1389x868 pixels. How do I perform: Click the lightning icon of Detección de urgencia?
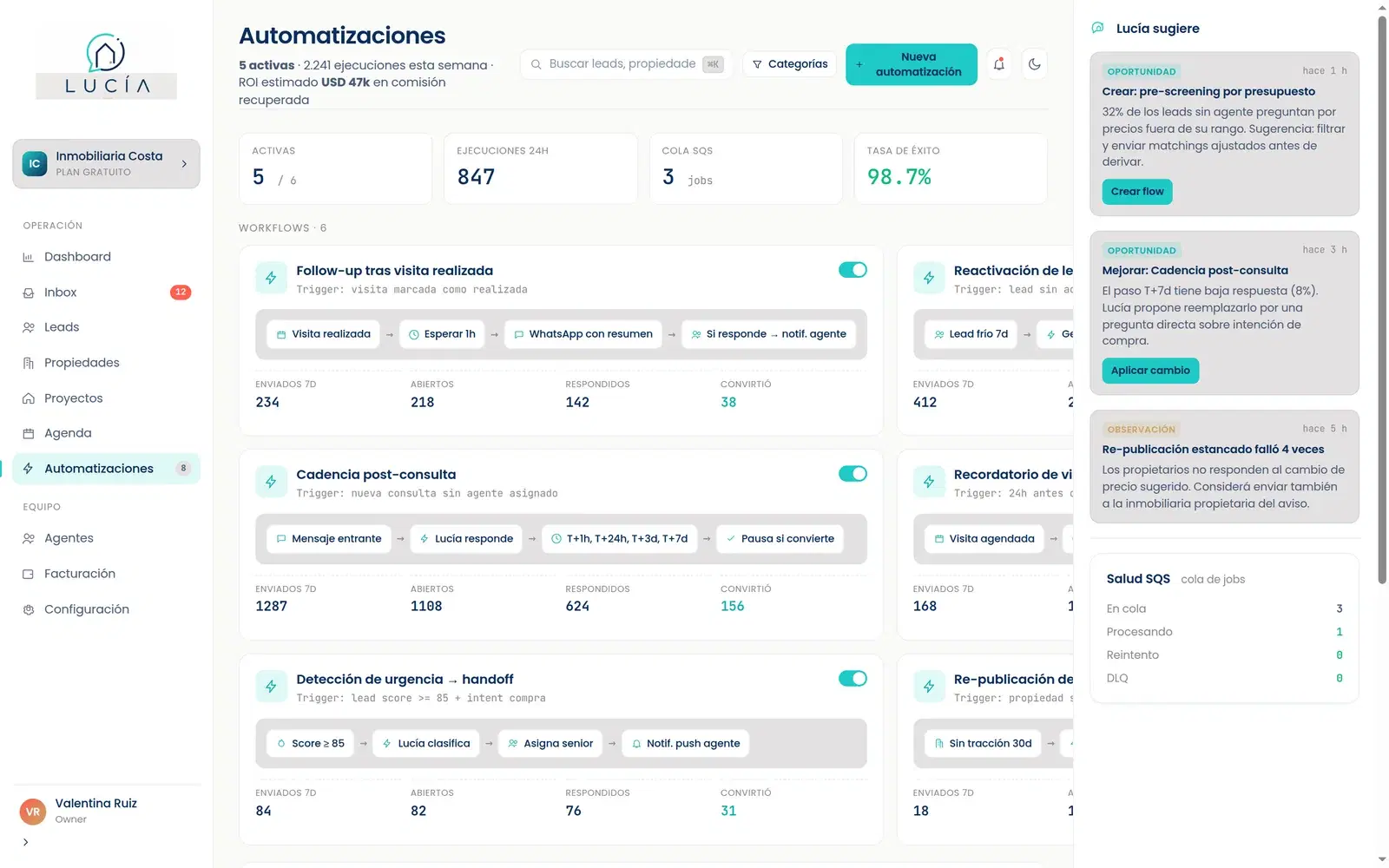[271, 687]
